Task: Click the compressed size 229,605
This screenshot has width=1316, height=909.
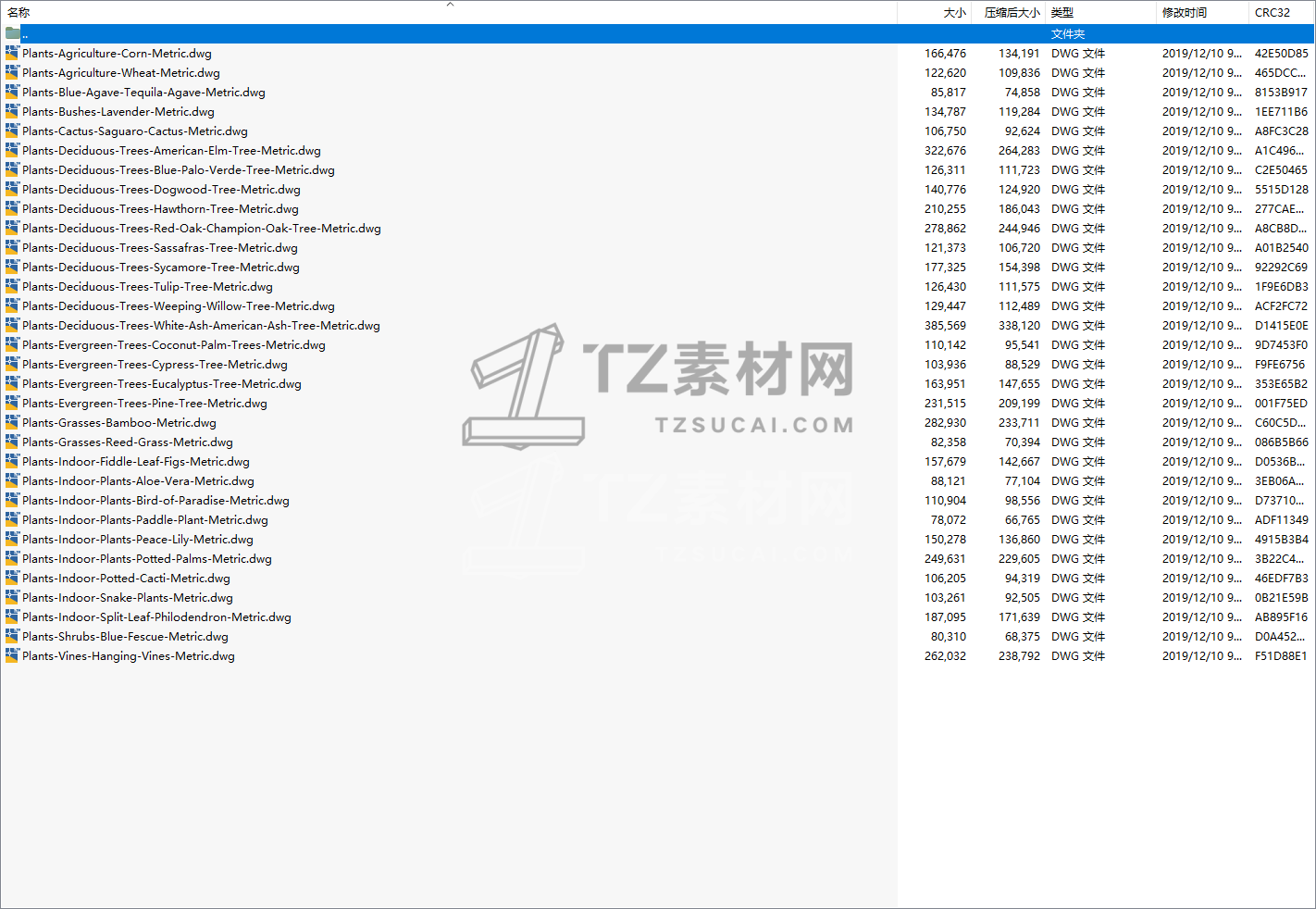Action: point(1019,559)
